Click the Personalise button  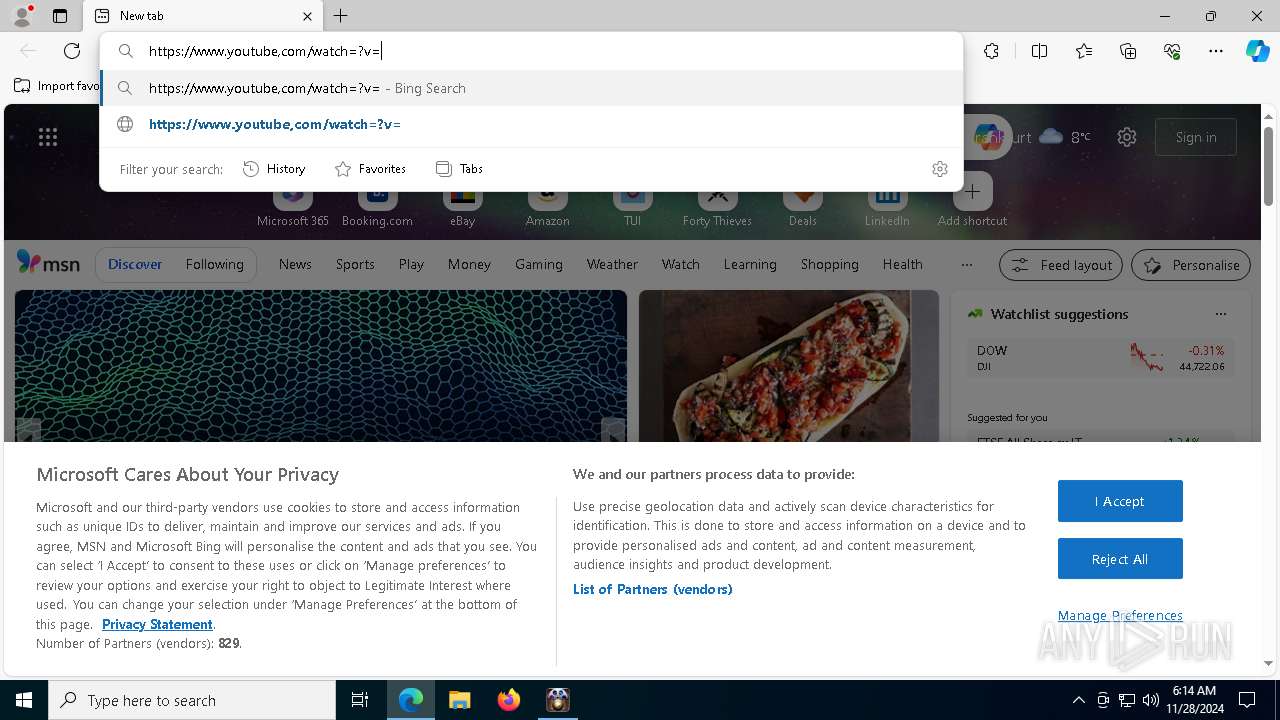1191,265
